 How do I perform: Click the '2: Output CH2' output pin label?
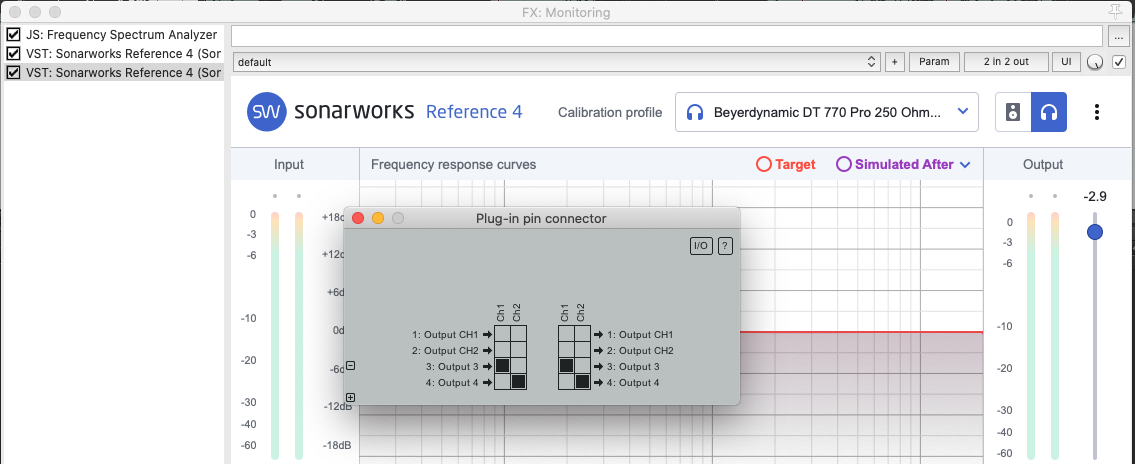click(640, 350)
